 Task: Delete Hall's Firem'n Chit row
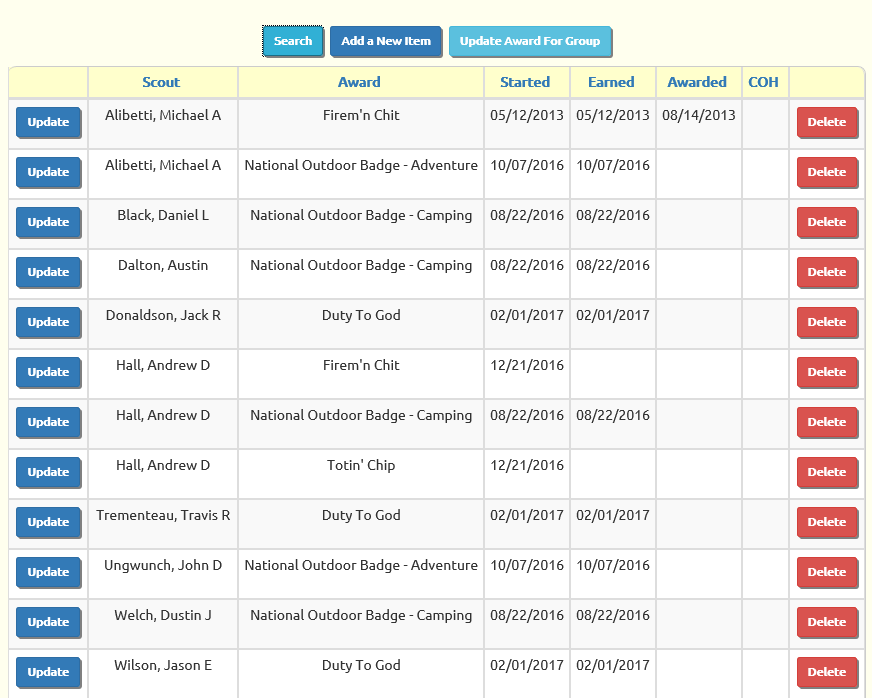827,373
